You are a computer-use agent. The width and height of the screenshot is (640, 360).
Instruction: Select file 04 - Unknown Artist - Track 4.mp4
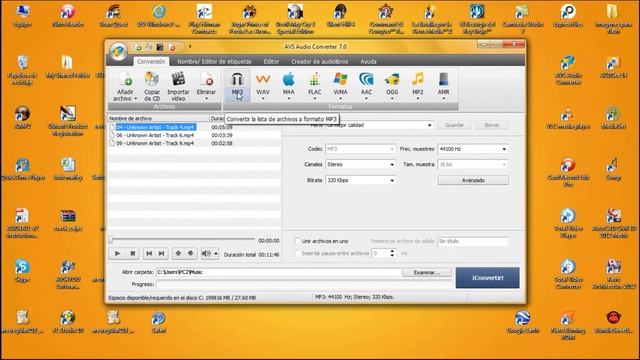155,127
